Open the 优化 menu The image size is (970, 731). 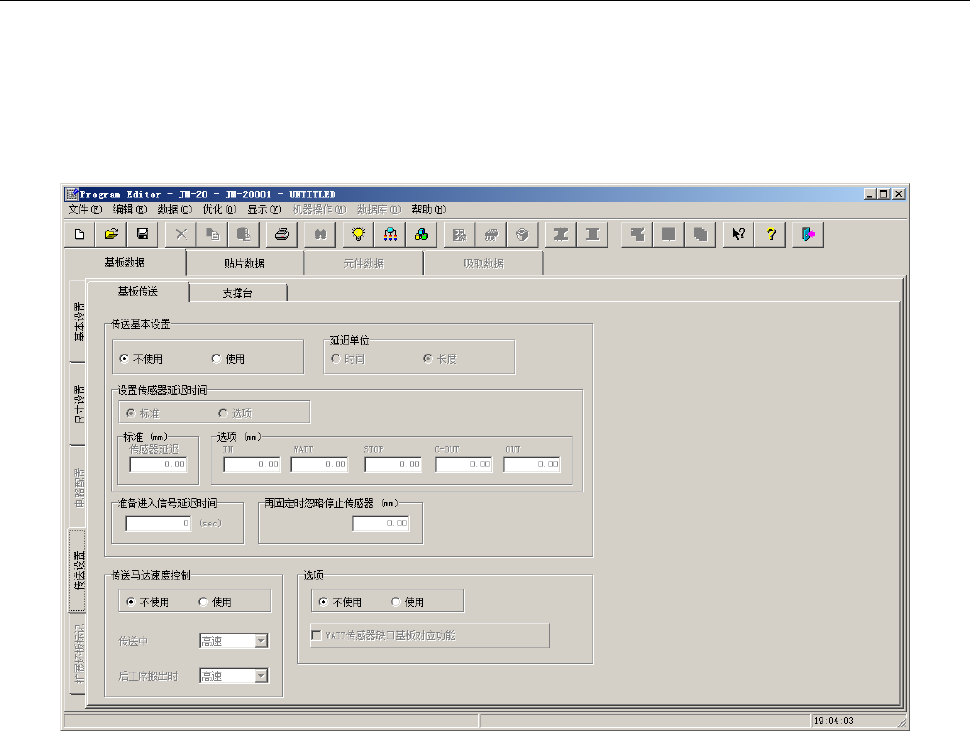pos(218,210)
